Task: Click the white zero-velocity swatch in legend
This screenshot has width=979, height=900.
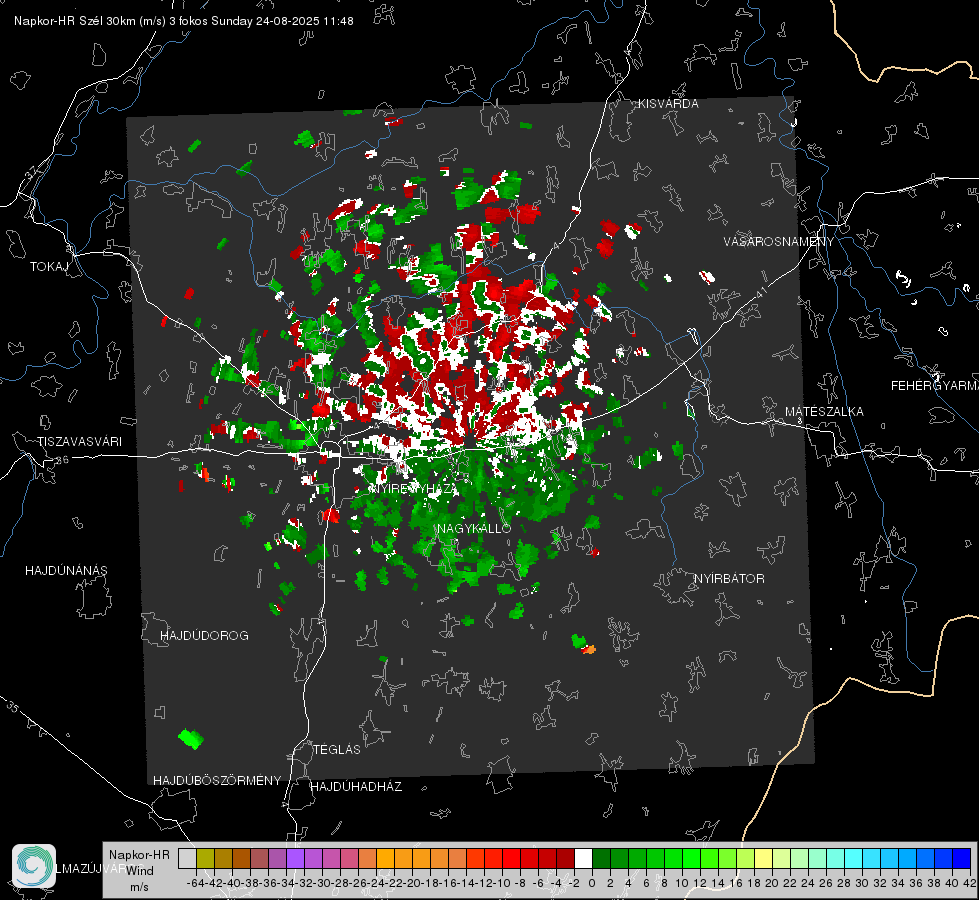Action: pyautogui.click(x=583, y=858)
